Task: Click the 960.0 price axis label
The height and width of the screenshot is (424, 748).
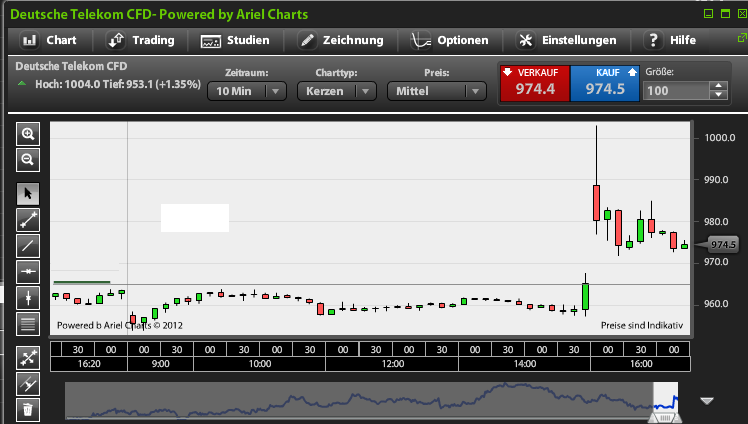Action: pos(717,304)
